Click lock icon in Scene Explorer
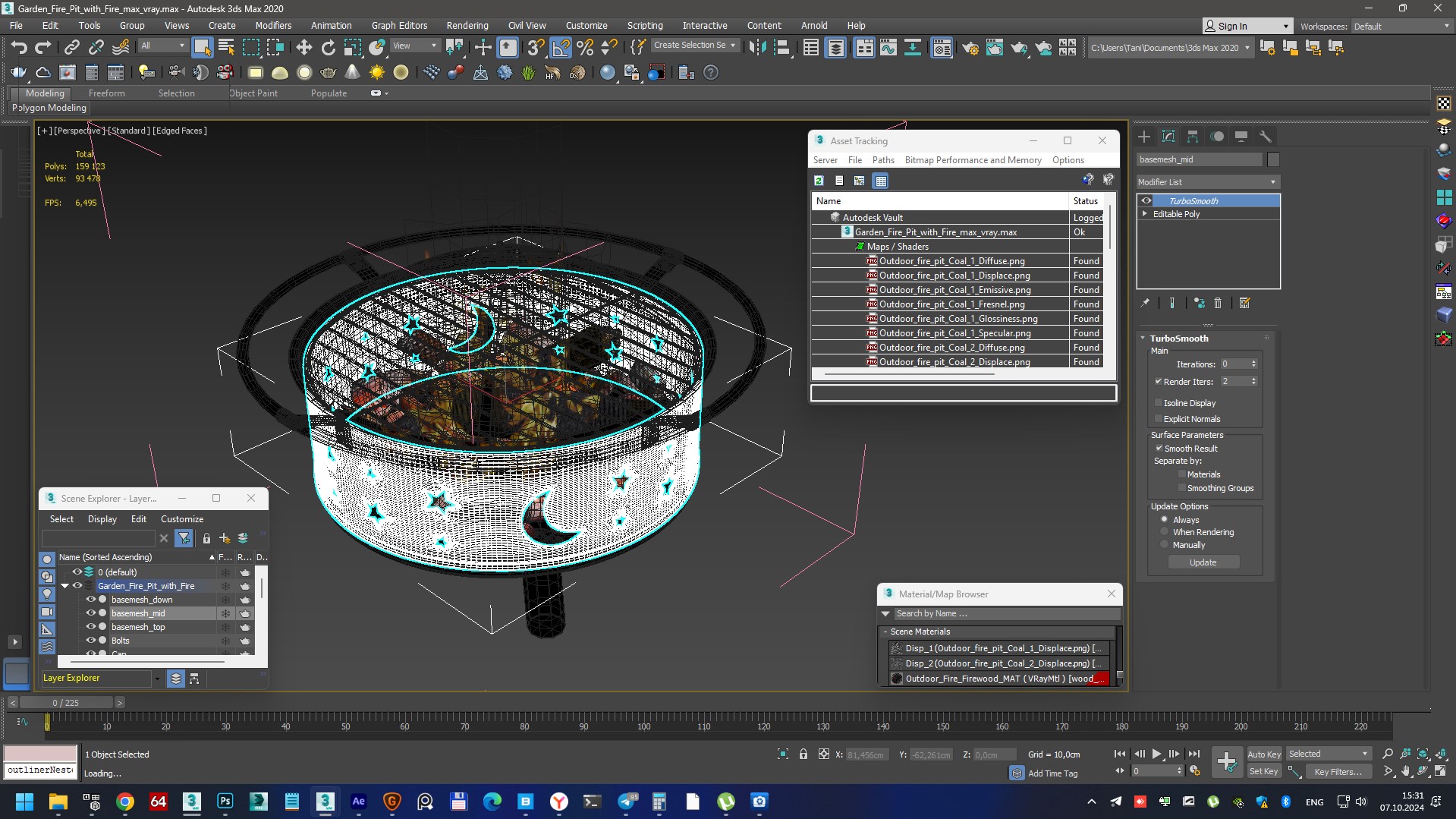 206,538
